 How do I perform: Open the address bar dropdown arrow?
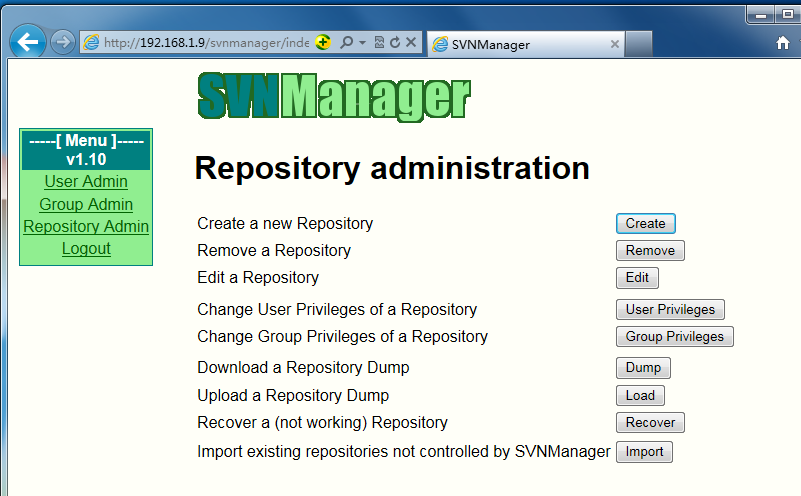pos(362,42)
